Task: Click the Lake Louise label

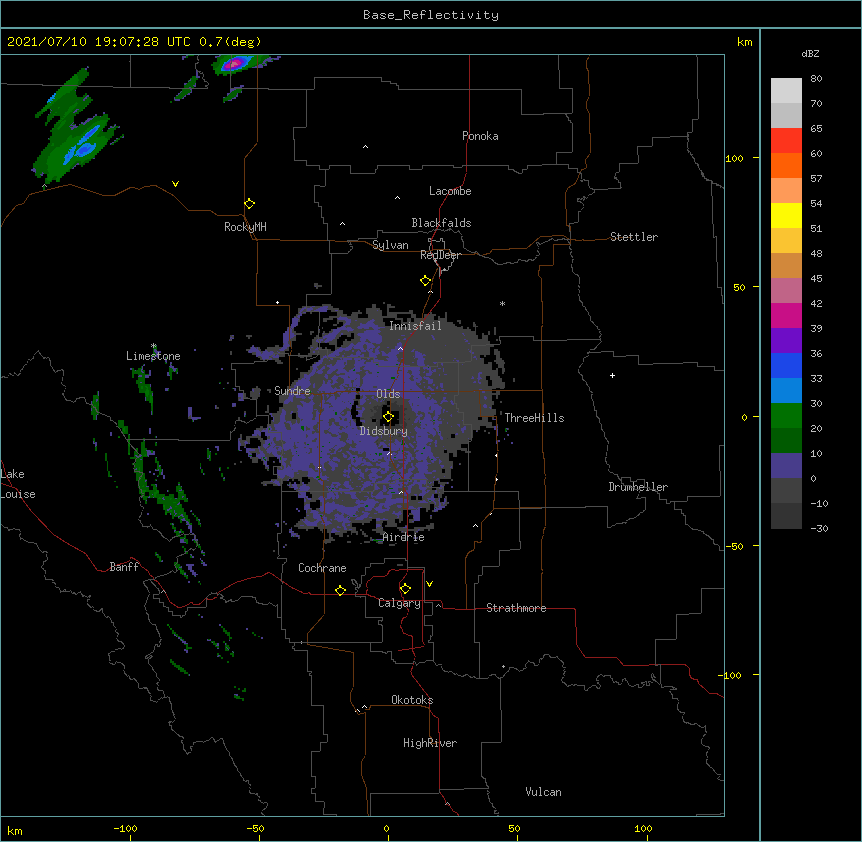Action: [18, 484]
